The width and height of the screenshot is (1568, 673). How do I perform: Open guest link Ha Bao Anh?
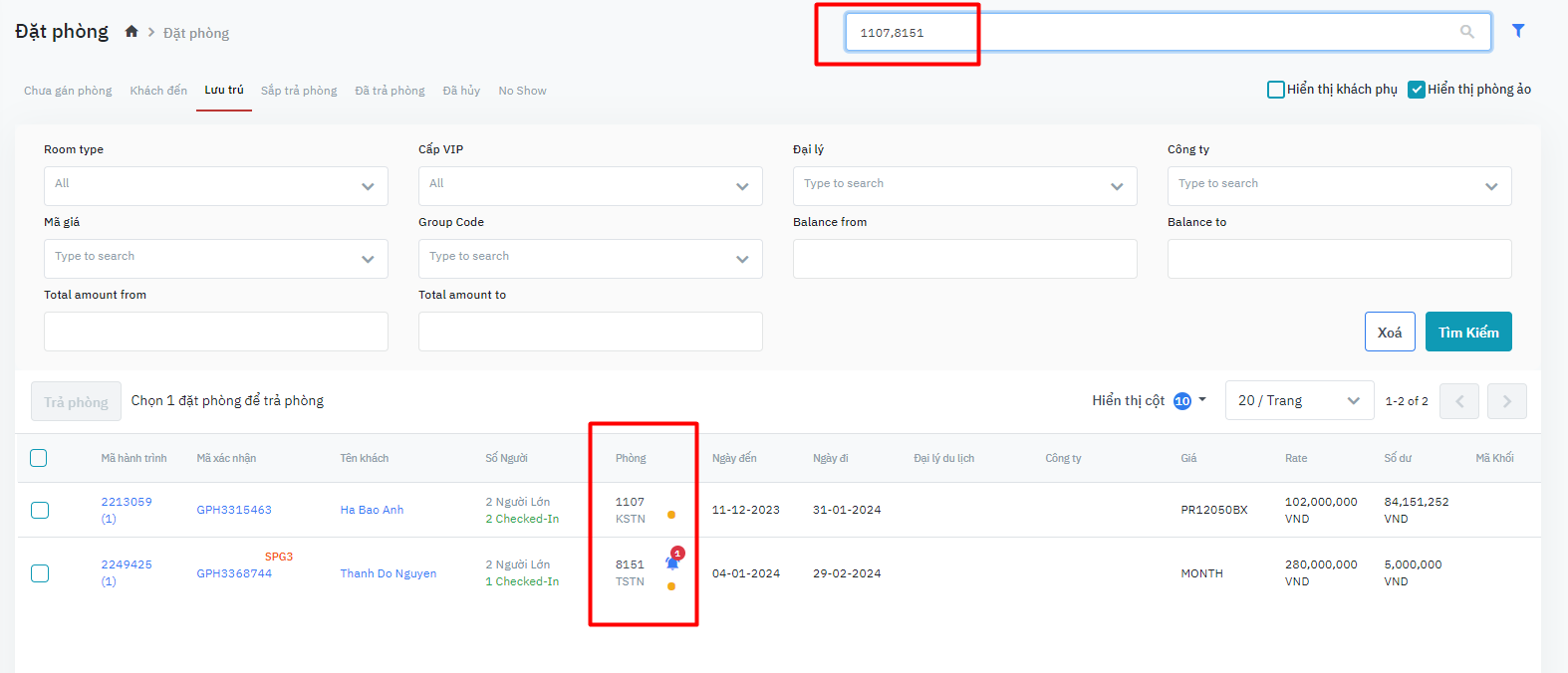click(x=372, y=510)
